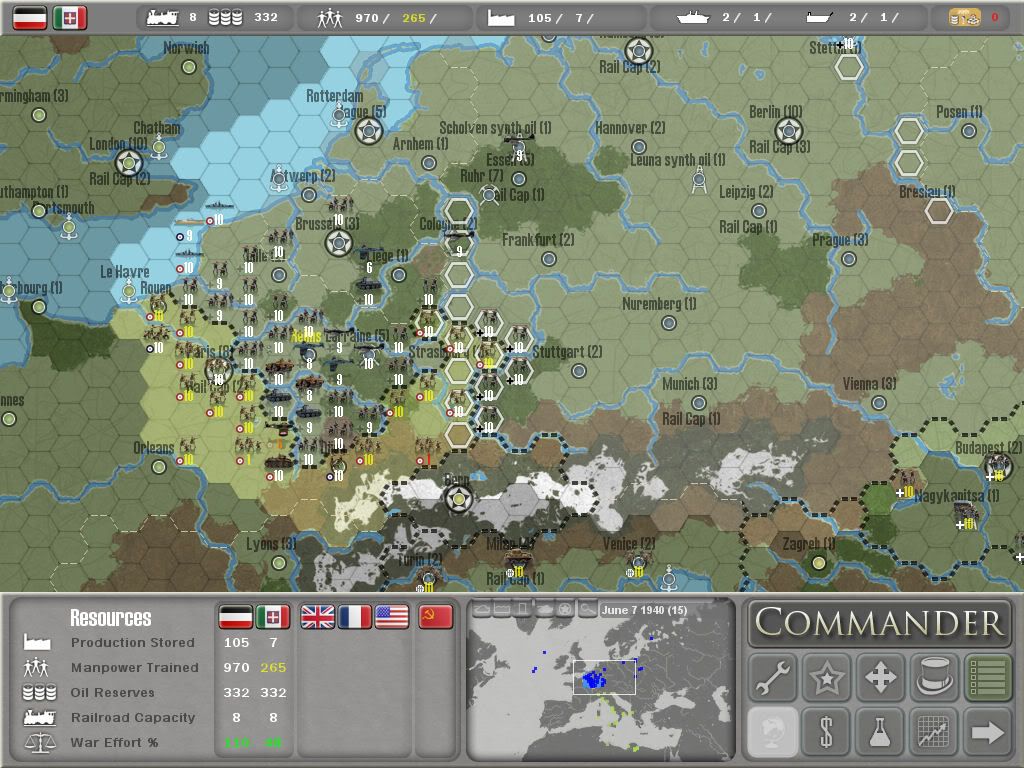This screenshot has width=1024, height=768.
Task: Click the United Kingdom flag in Resources
Action: click(x=318, y=617)
